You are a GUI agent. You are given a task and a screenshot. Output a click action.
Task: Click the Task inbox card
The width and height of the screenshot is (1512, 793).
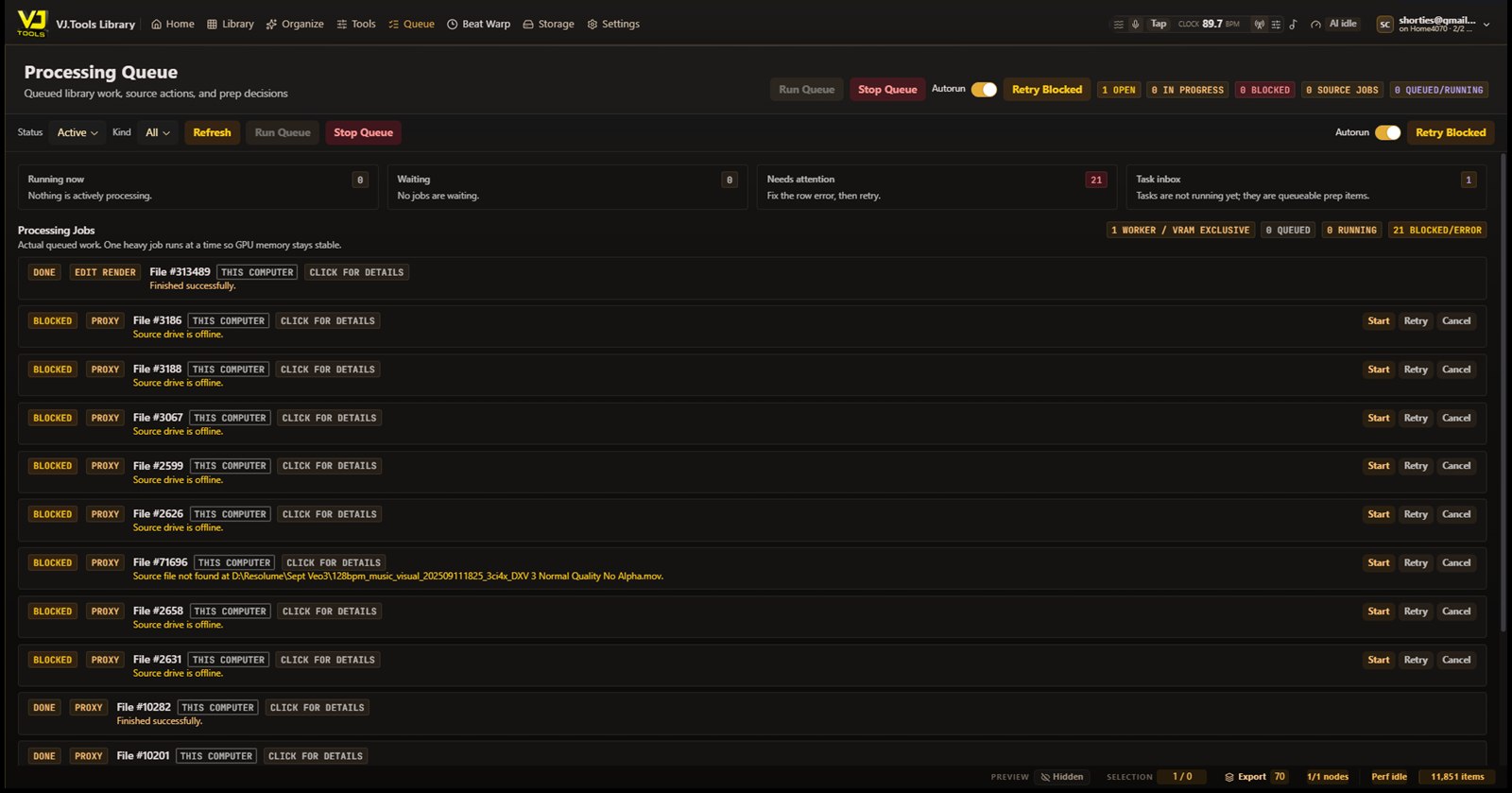click(1306, 187)
